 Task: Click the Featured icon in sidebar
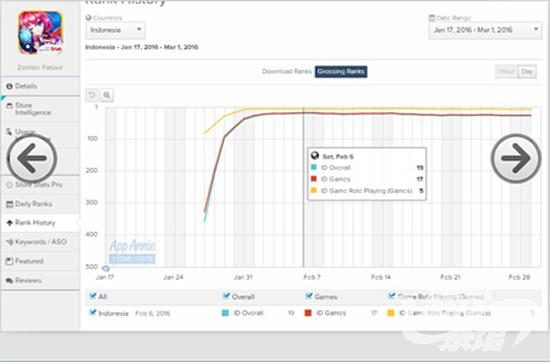click(9, 261)
